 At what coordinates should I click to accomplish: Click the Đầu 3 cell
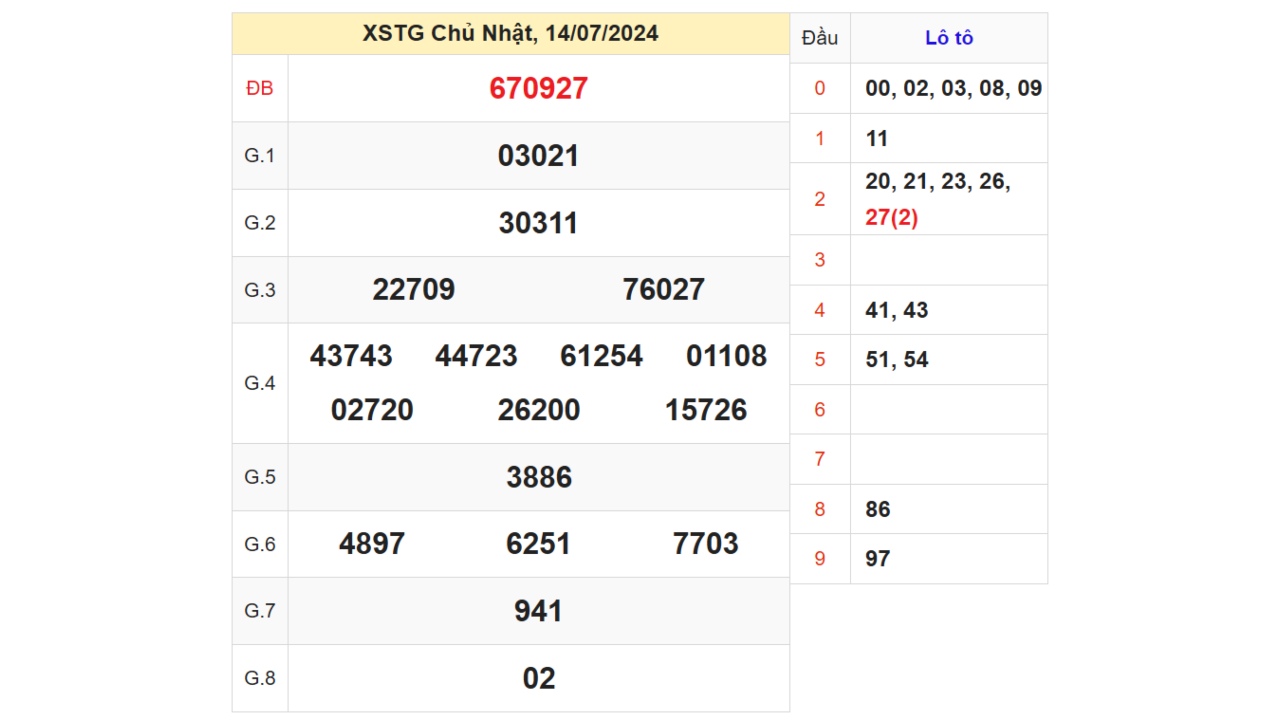pyautogui.click(x=820, y=260)
